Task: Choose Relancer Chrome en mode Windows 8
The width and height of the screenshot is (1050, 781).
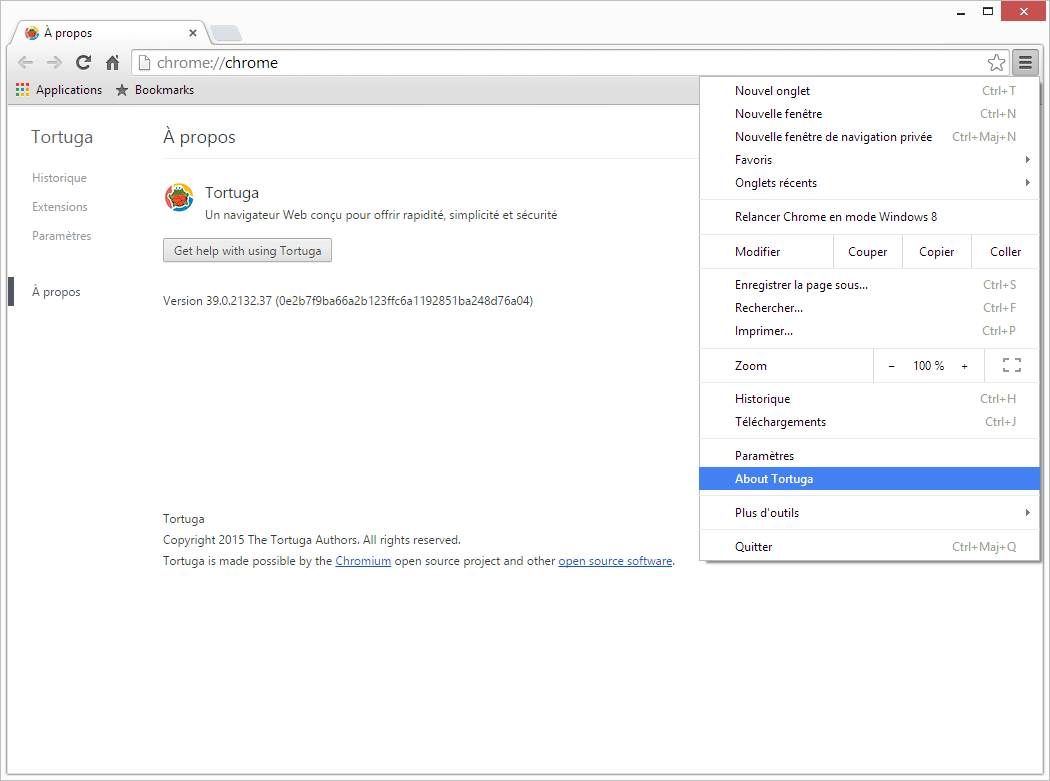Action: point(869,217)
